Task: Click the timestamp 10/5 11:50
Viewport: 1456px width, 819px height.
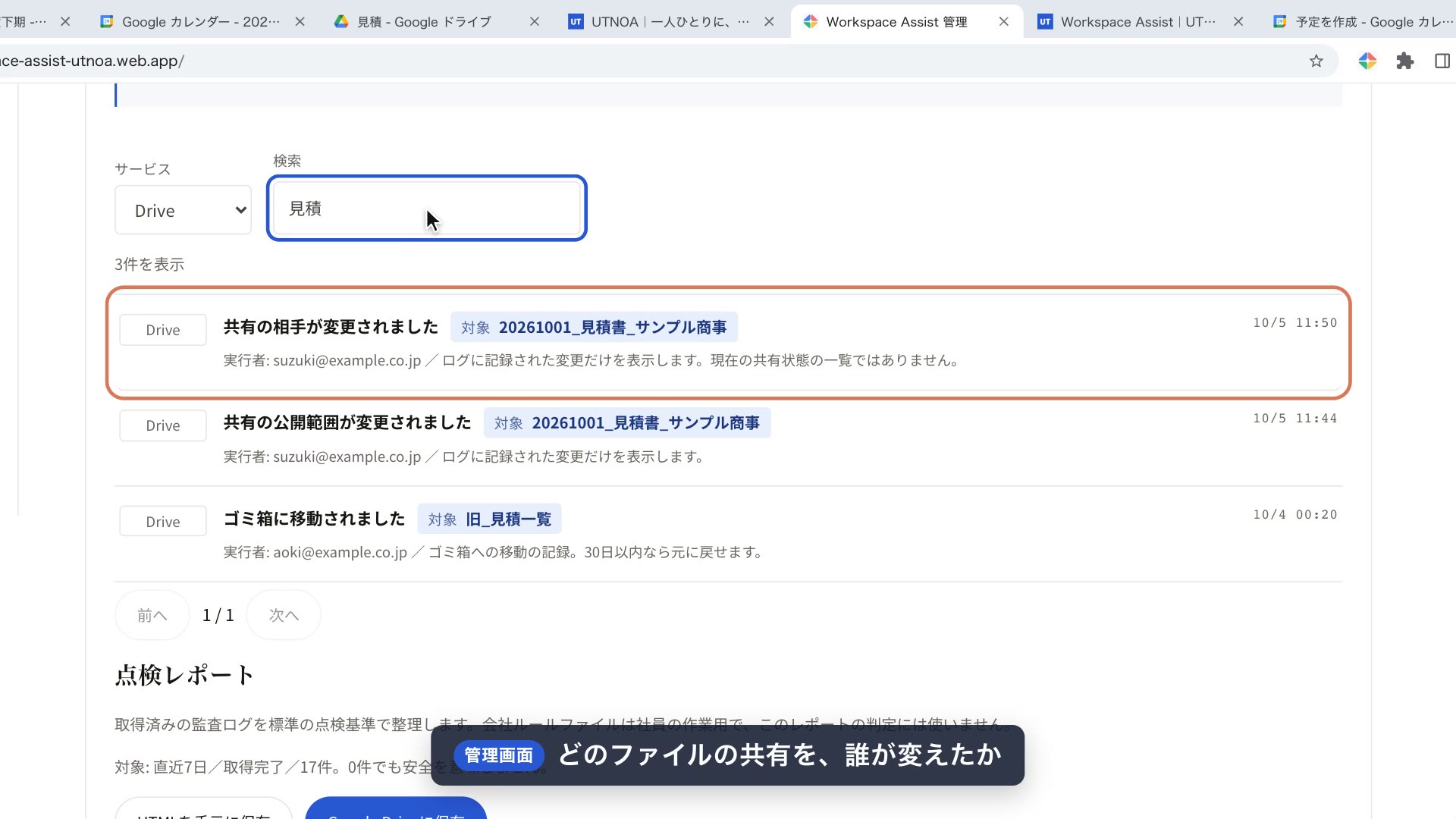Action: point(1294,323)
